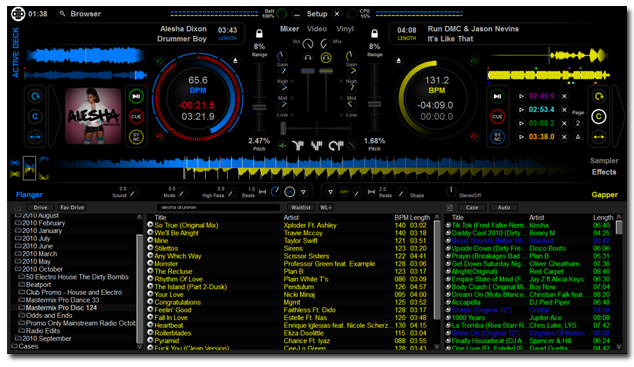Jump to the 02:45.9 cue point
Screen dimensions: 634x367
521,96
